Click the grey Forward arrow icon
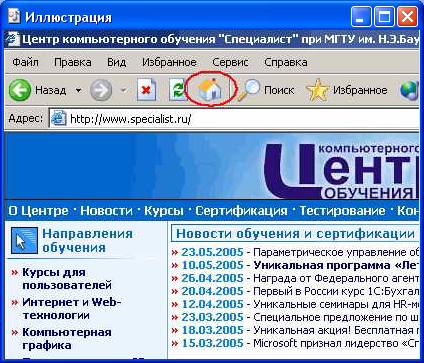The width and height of the screenshot is (424, 363). tap(101, 90)
